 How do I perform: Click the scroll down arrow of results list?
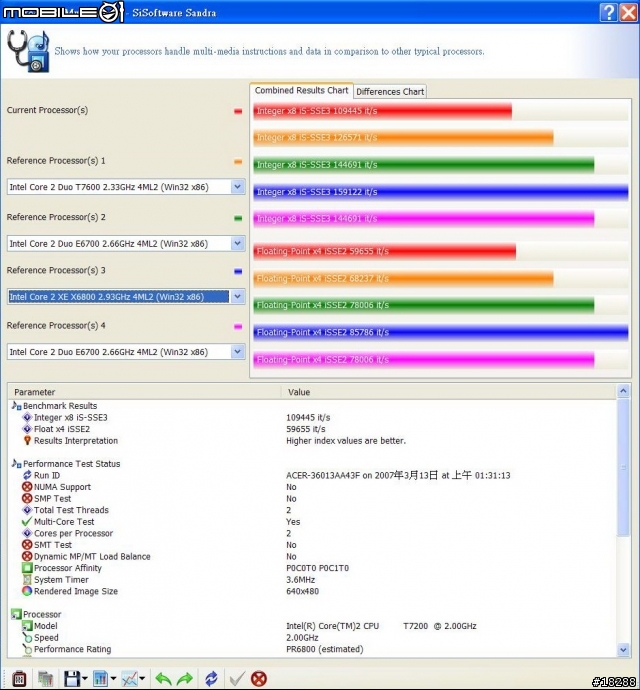pyautogui.click(x=623, y=650)
